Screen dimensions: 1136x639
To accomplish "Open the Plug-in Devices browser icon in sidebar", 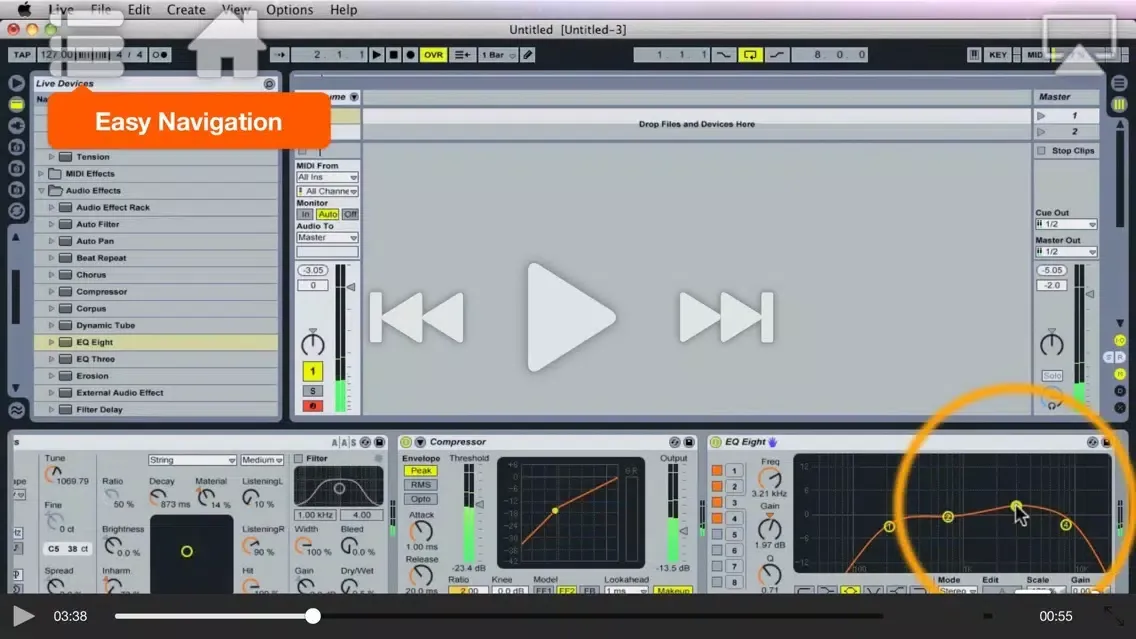I will (16, 125).
